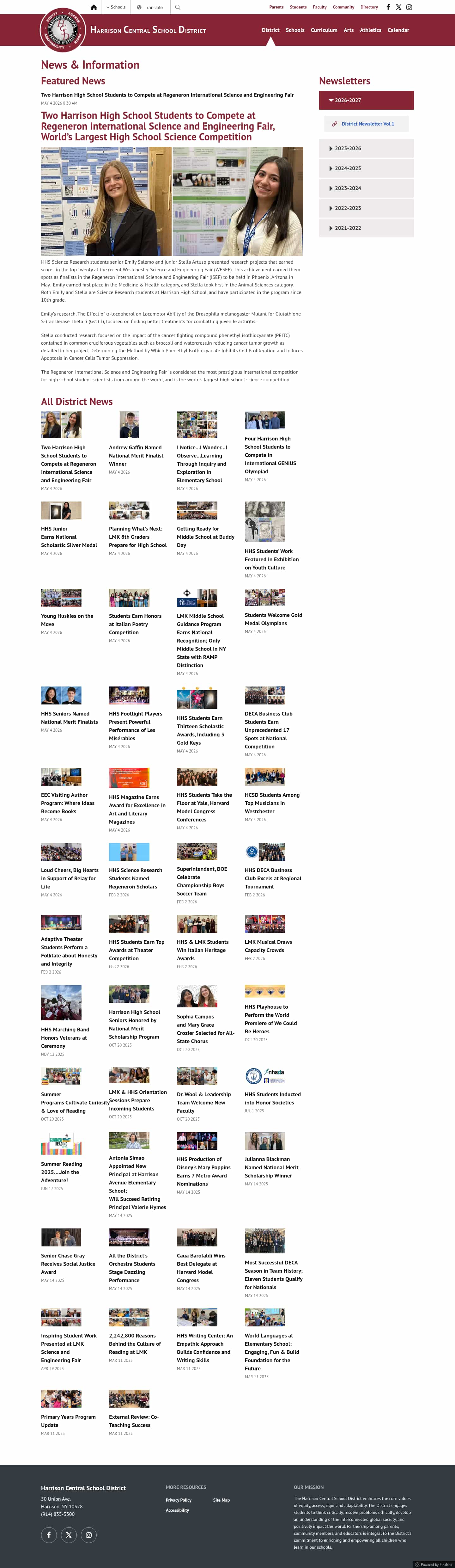
Task: Open the Directory link in the top bar
Action: click(369, 7)
